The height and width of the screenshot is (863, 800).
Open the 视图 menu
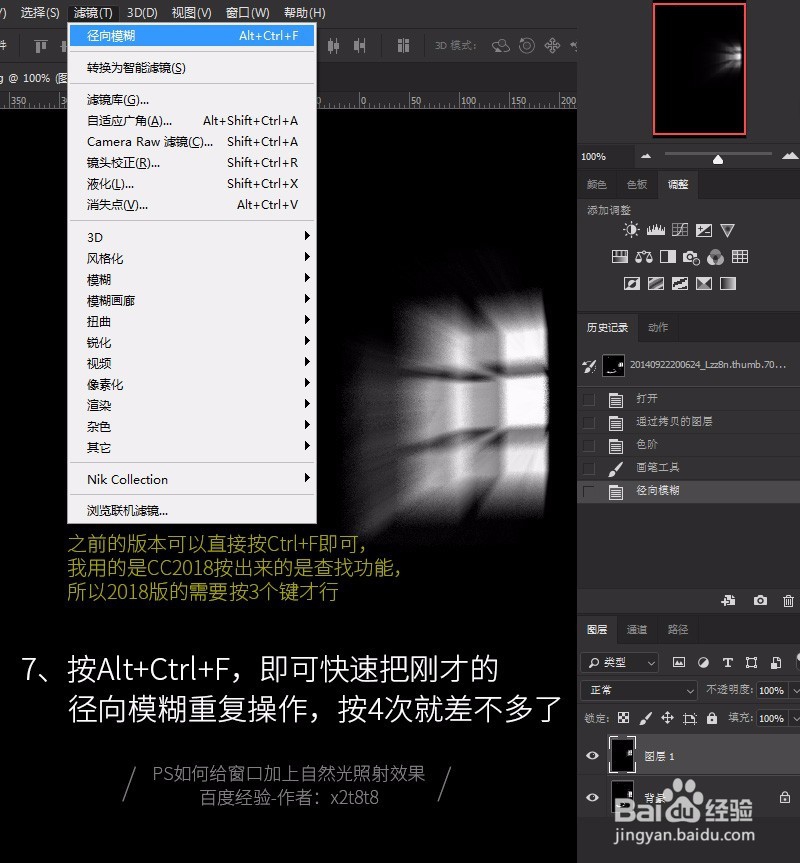(x=192, y=12)
